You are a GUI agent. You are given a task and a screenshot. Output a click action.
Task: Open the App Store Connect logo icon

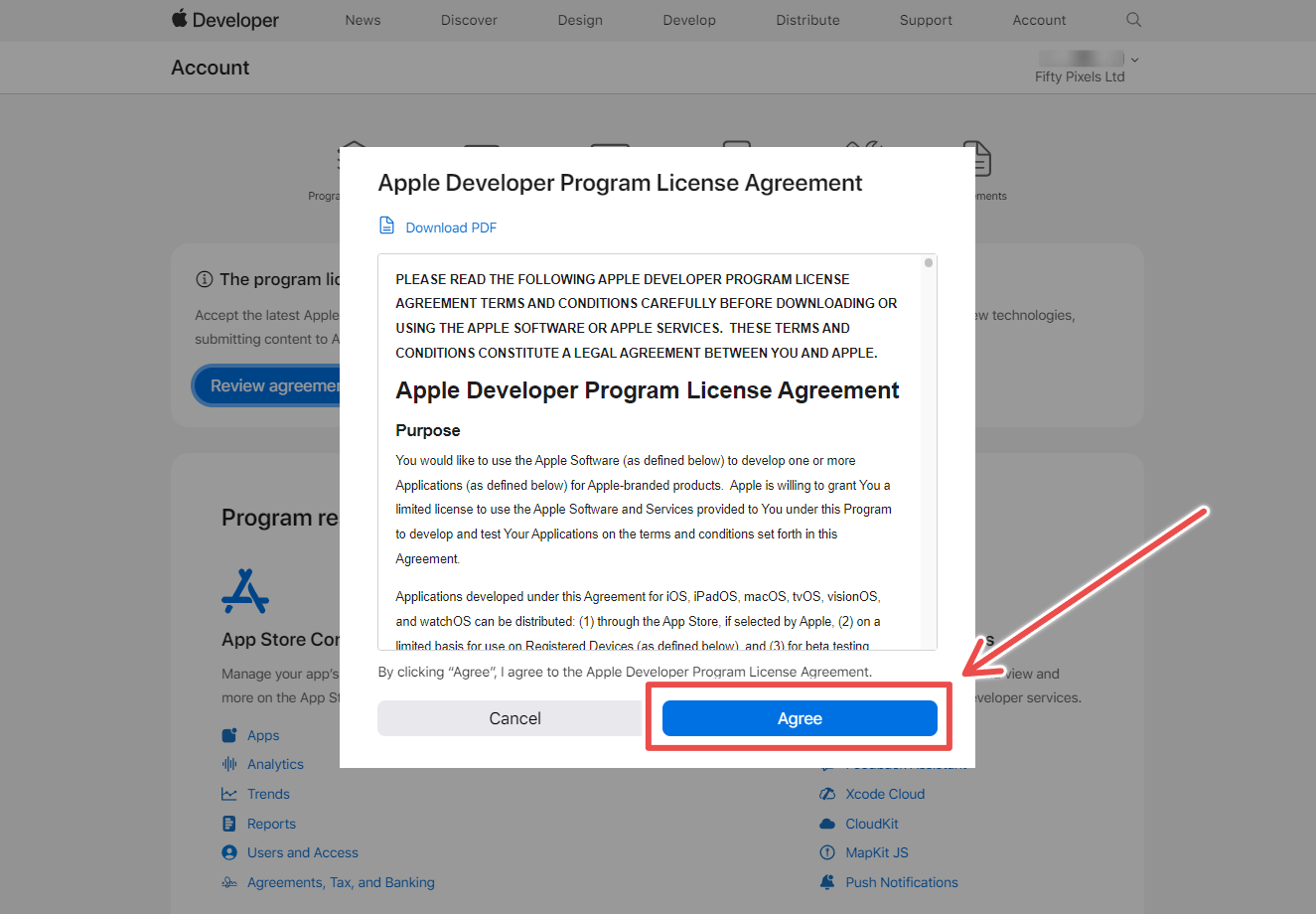tap(245, 591)
